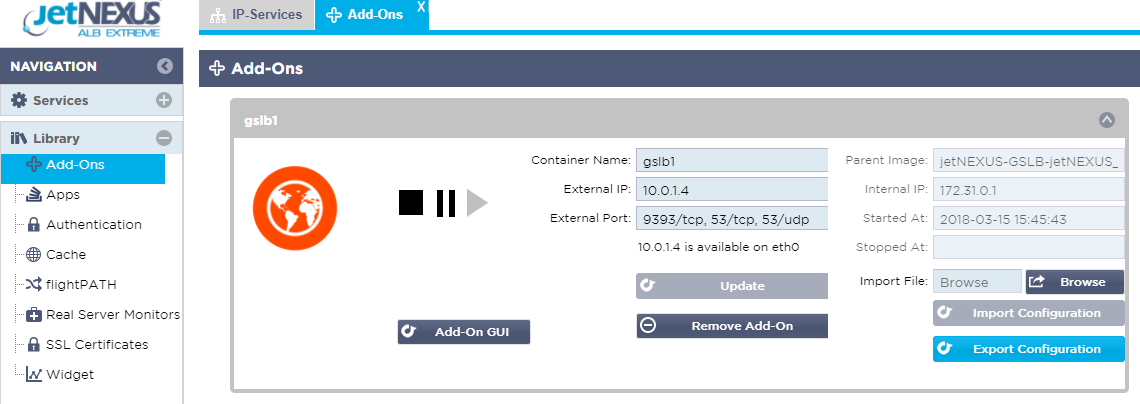1140x404 pixels.
Task: Edit the External Port field
Action: pyautogui.click(x=732, y=218)
